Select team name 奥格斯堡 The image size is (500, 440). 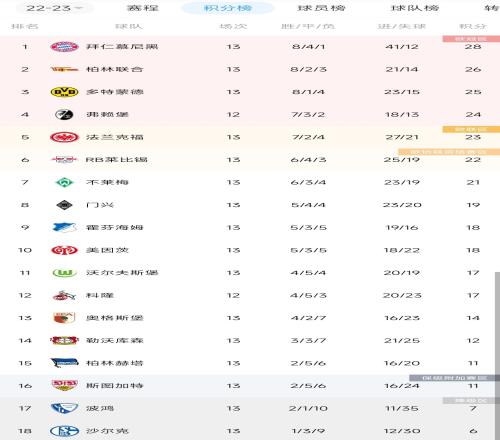click(115, 318)
